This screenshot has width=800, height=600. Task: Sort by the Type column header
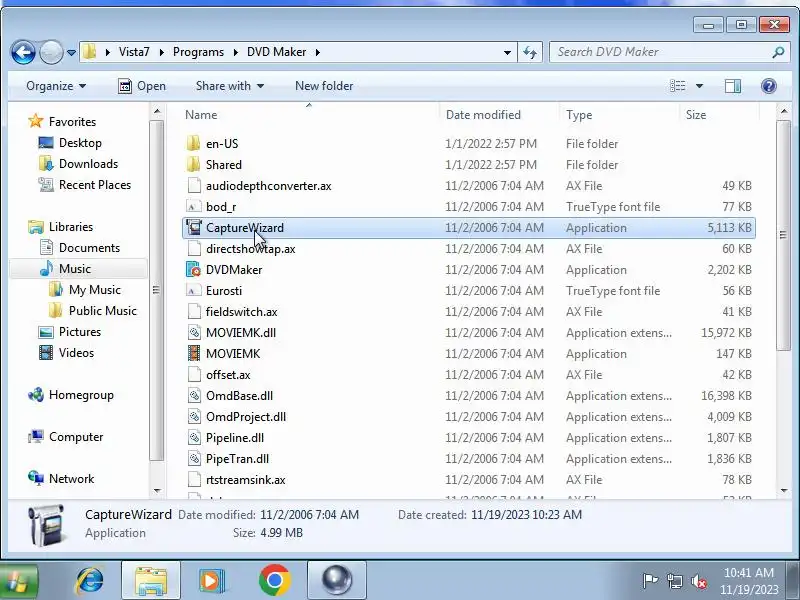[579, 115]
